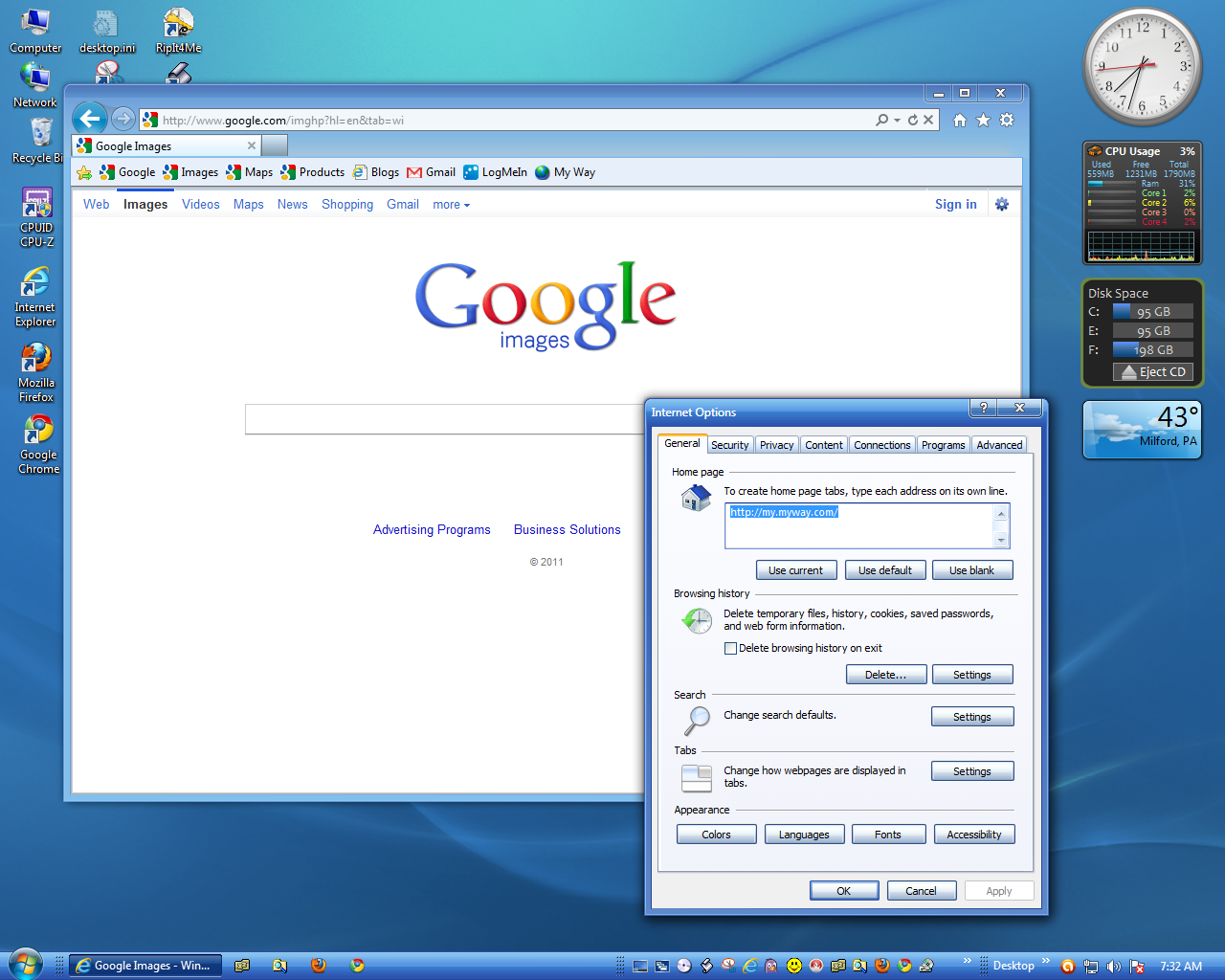Expand the Google 'more' menu
Screen dimensions: 1225x980
(x=451, y=205)
